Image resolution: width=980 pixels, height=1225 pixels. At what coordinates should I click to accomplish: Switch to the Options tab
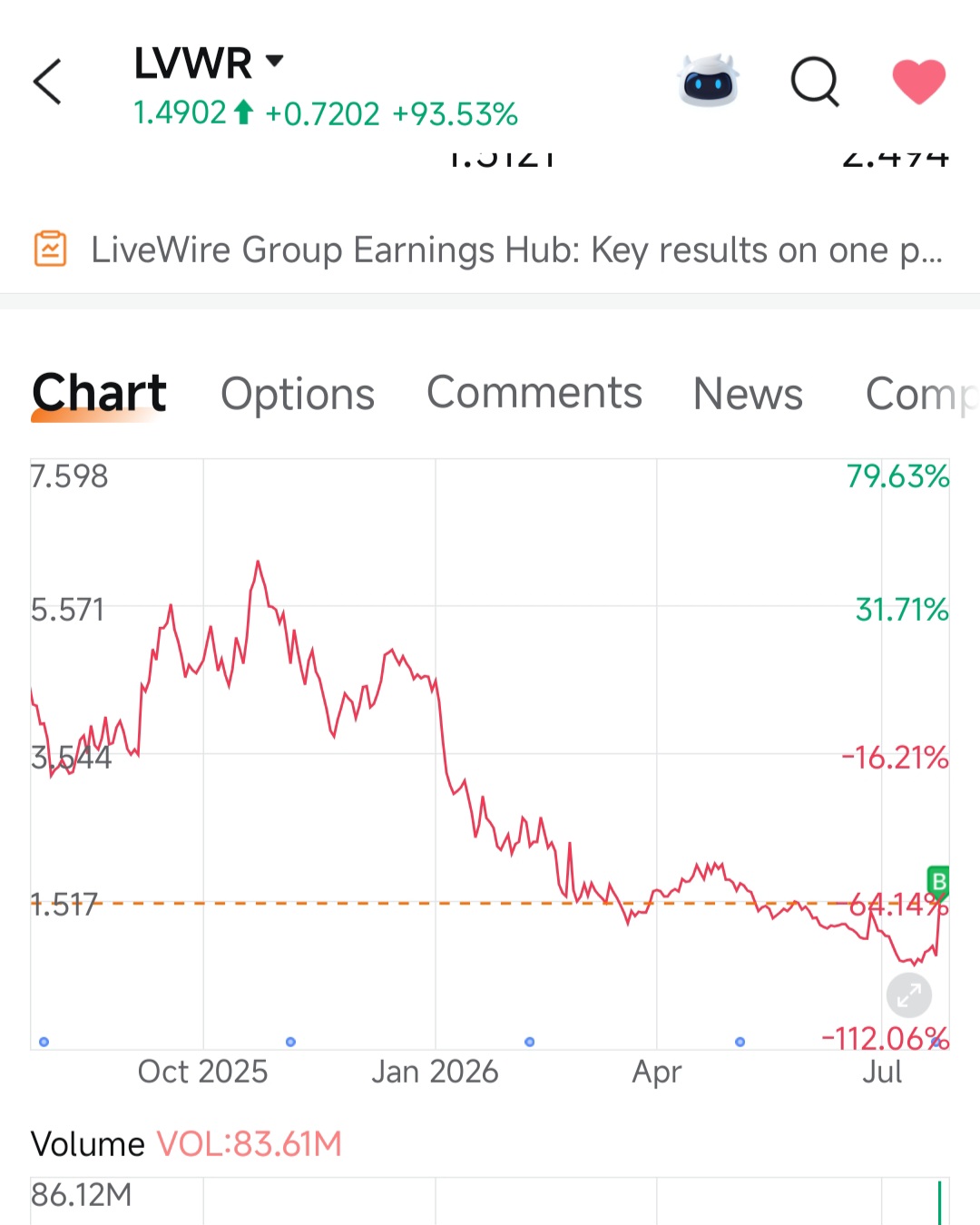coord(298,395)
